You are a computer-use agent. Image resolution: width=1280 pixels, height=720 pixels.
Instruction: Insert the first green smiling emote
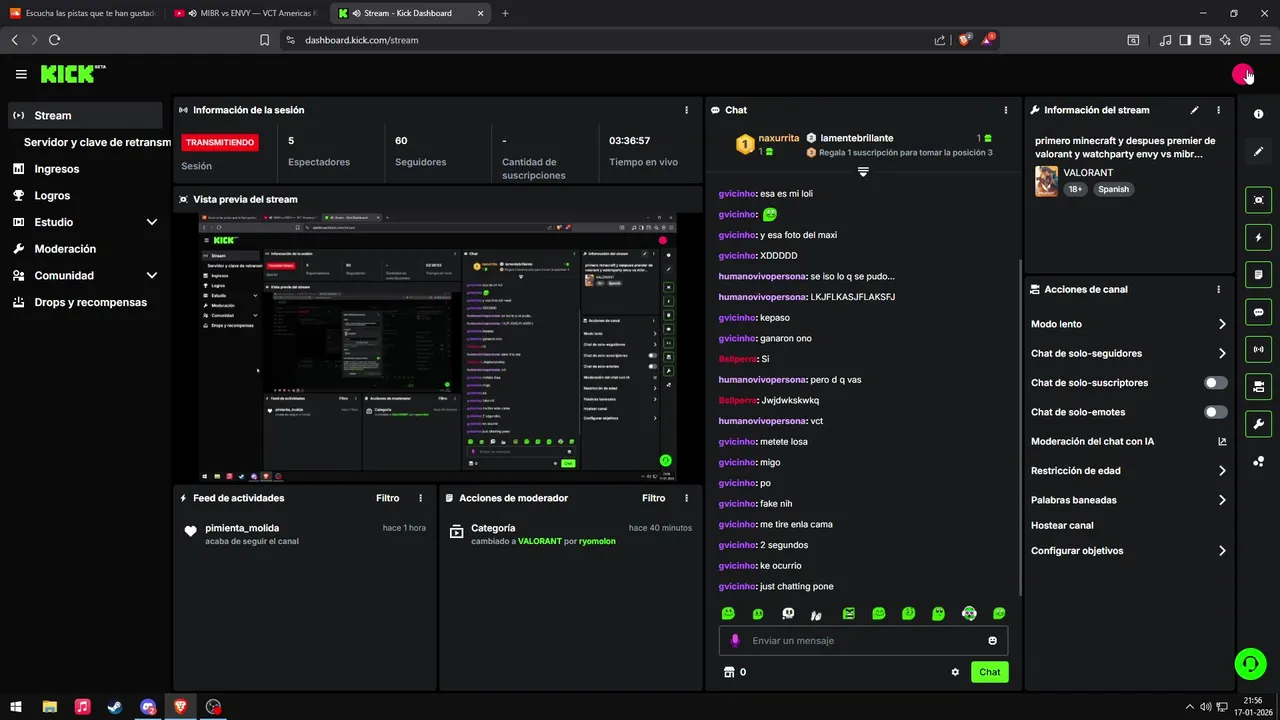tap(728, 613)
